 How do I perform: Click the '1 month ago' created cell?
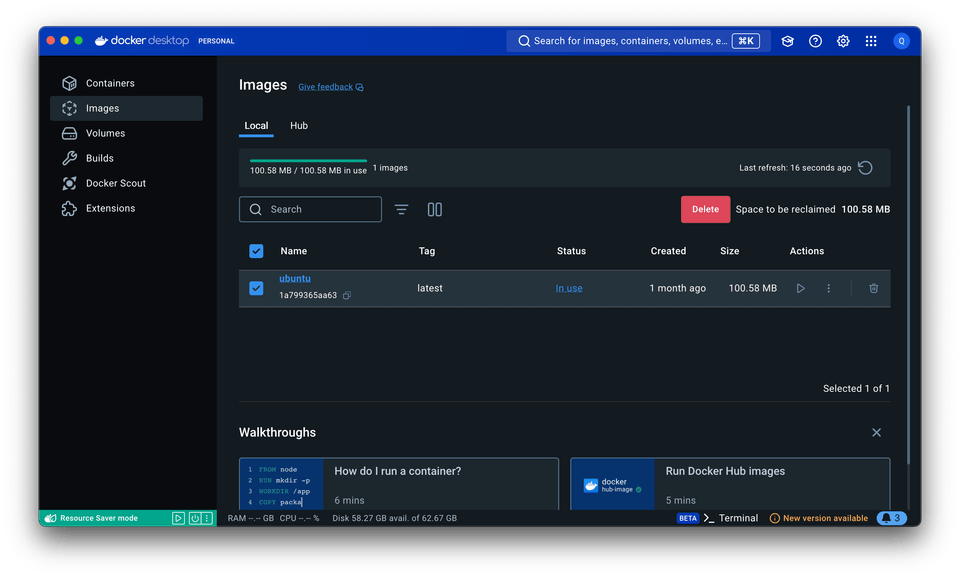tap(678, 288)
